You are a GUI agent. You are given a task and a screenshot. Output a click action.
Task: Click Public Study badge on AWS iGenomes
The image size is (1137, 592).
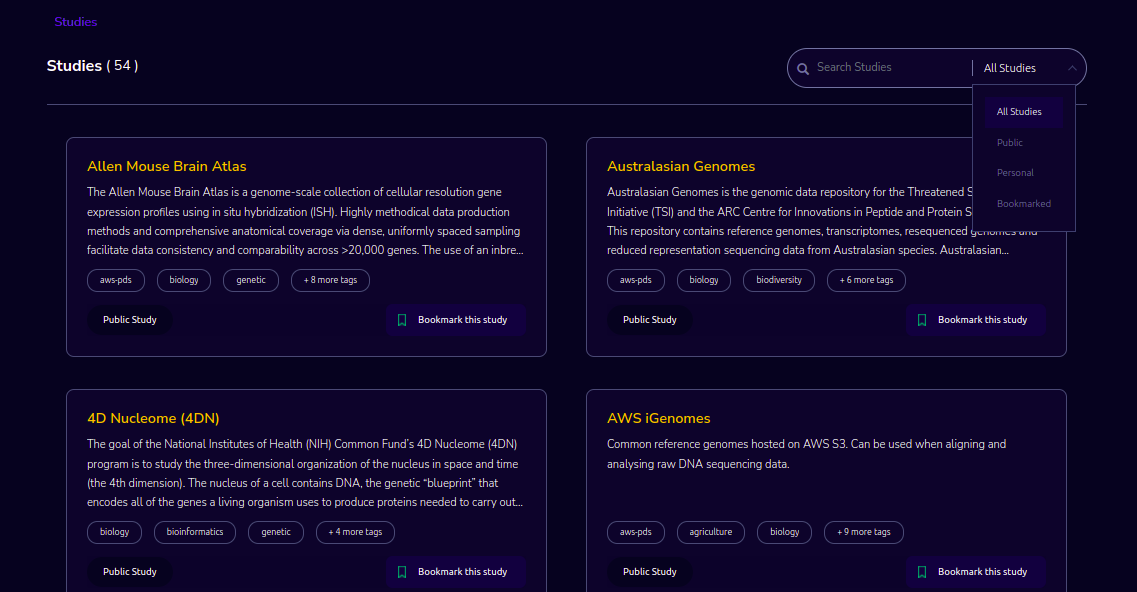click(650, 572)
